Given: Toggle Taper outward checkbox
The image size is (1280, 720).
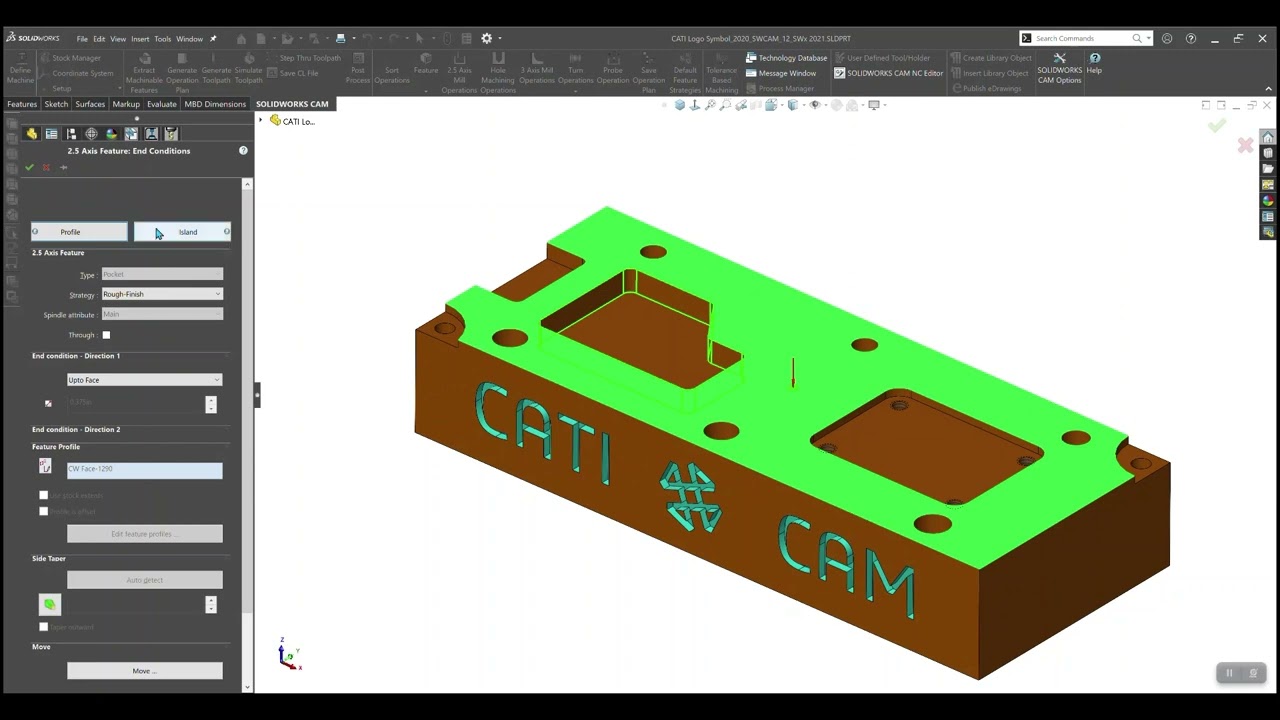Looking at the screenshot, I should tap(43, 627).
